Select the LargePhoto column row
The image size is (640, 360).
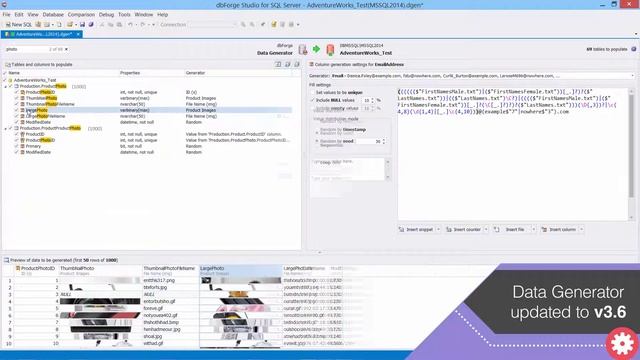coord(153,110)
